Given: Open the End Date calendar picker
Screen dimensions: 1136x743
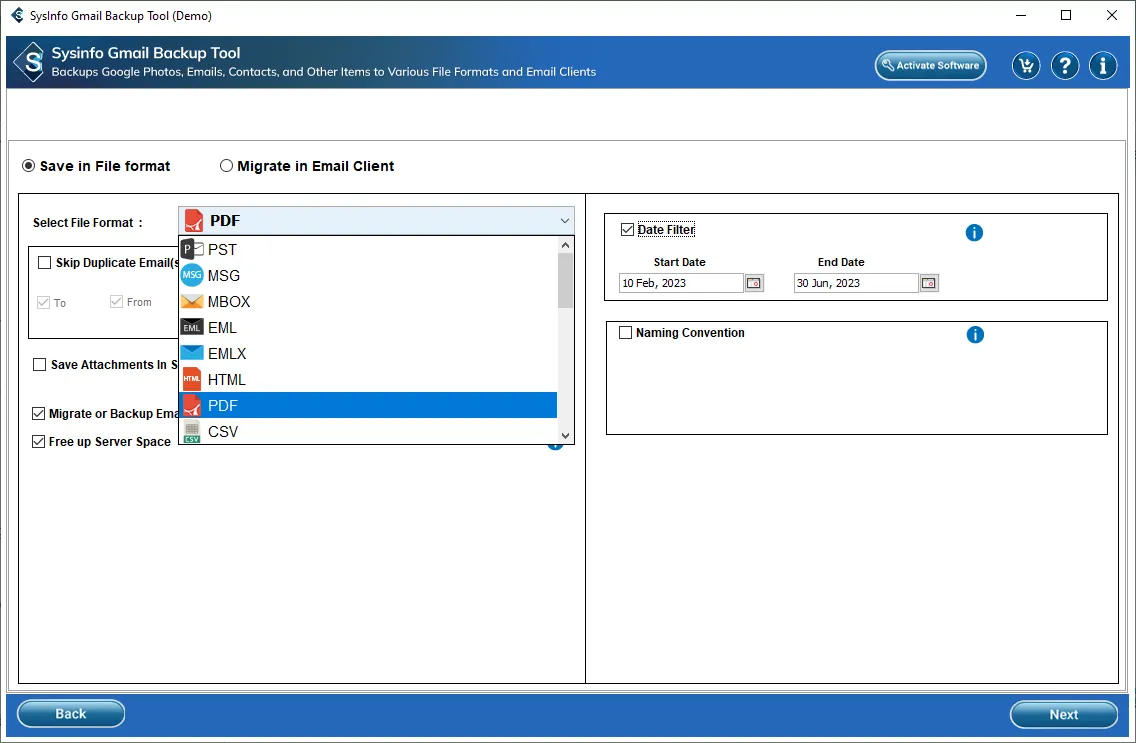Looking at the screenshot, I should (x=929, y=283).
